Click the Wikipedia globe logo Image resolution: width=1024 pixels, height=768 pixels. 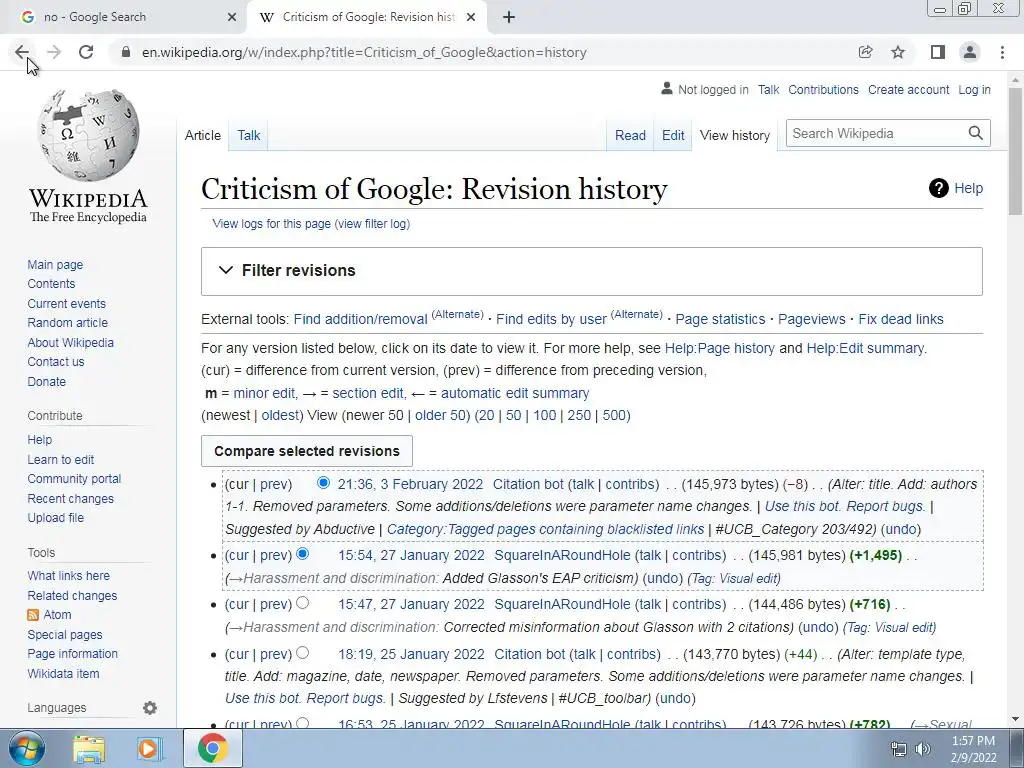[x=88, y=135]
